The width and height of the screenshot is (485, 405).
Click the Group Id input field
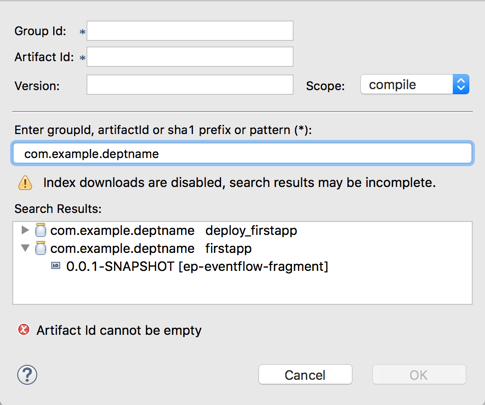click(x=190, y=31)
